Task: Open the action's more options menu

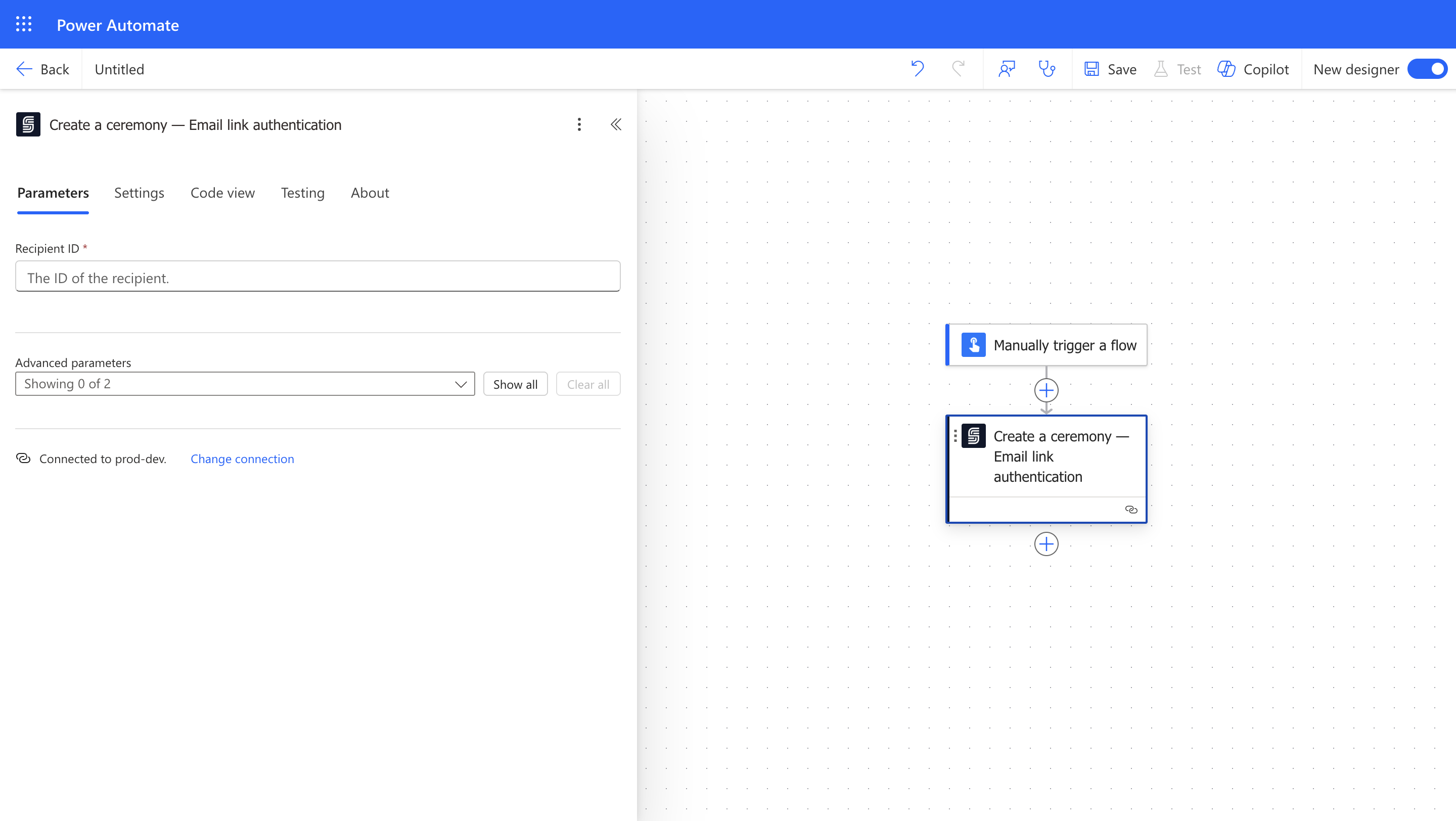Action: [579, 124]
